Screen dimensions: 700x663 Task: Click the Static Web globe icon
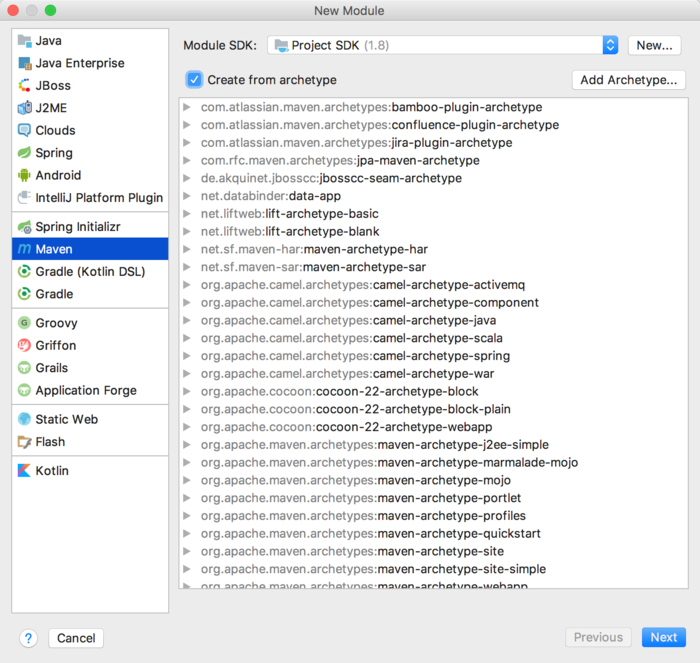[24, 419]
